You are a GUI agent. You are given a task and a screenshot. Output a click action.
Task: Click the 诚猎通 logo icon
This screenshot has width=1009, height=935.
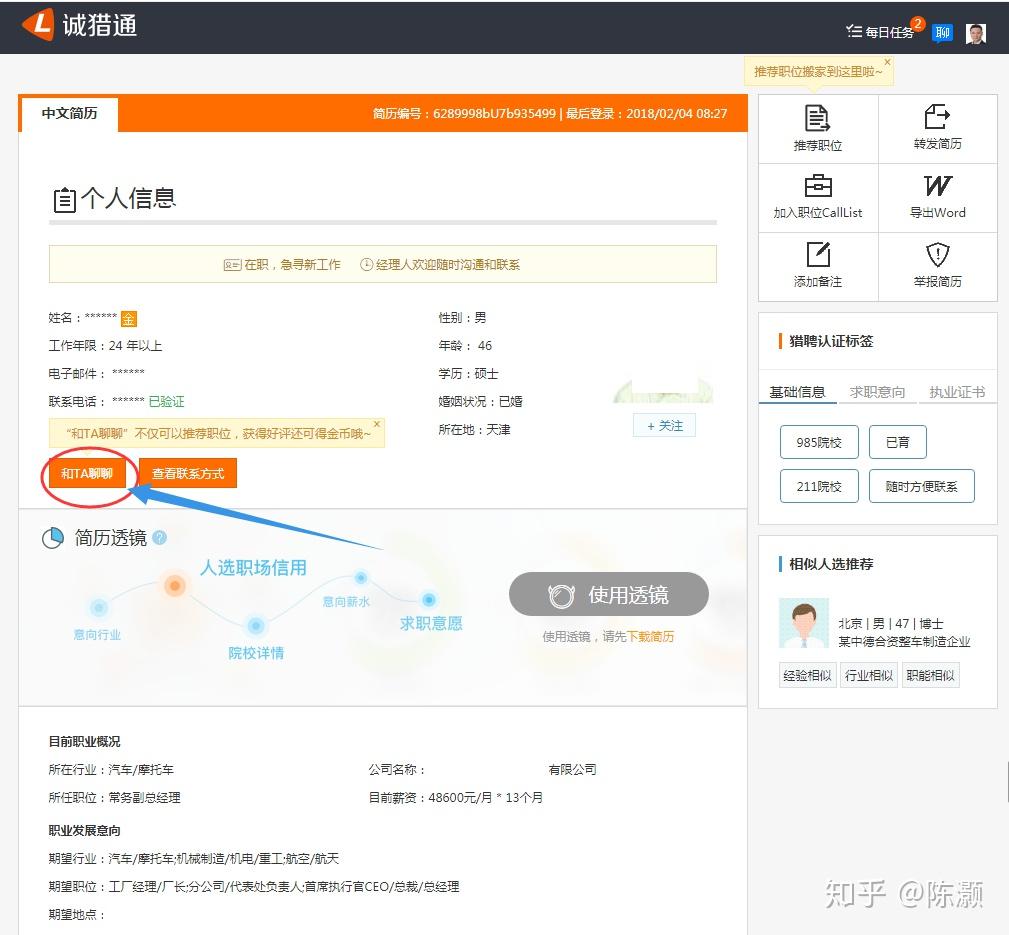(x=39, y=24)
